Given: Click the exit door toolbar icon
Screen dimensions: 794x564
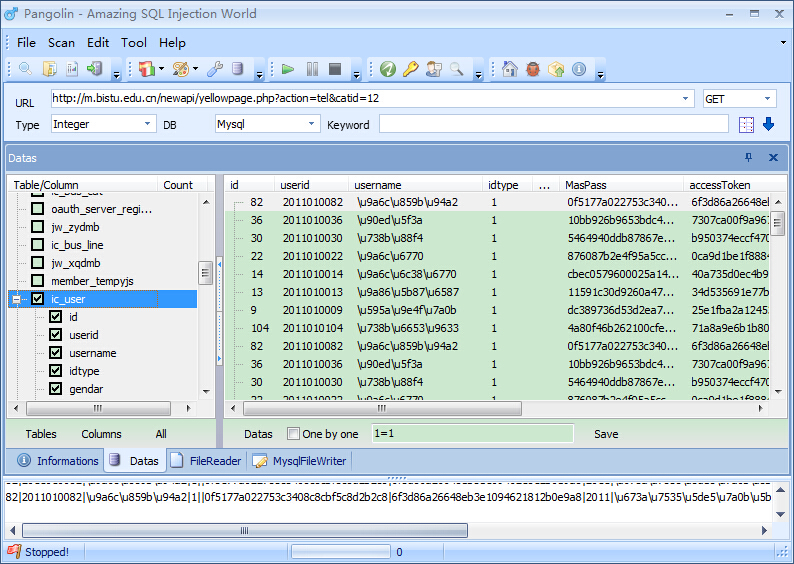Looking at the screenshot, I should [x=95, y=69].
